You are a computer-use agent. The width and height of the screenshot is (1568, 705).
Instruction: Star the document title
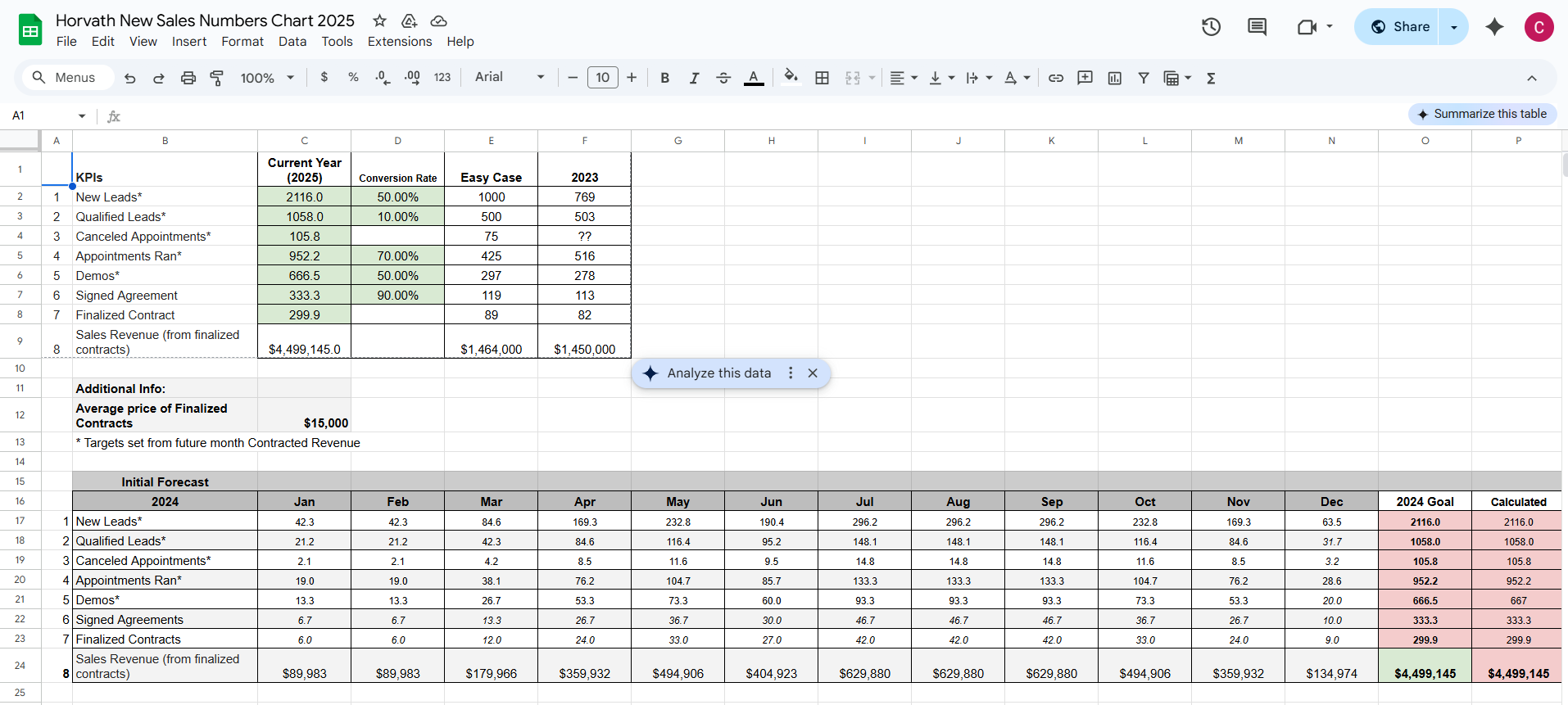379,20
